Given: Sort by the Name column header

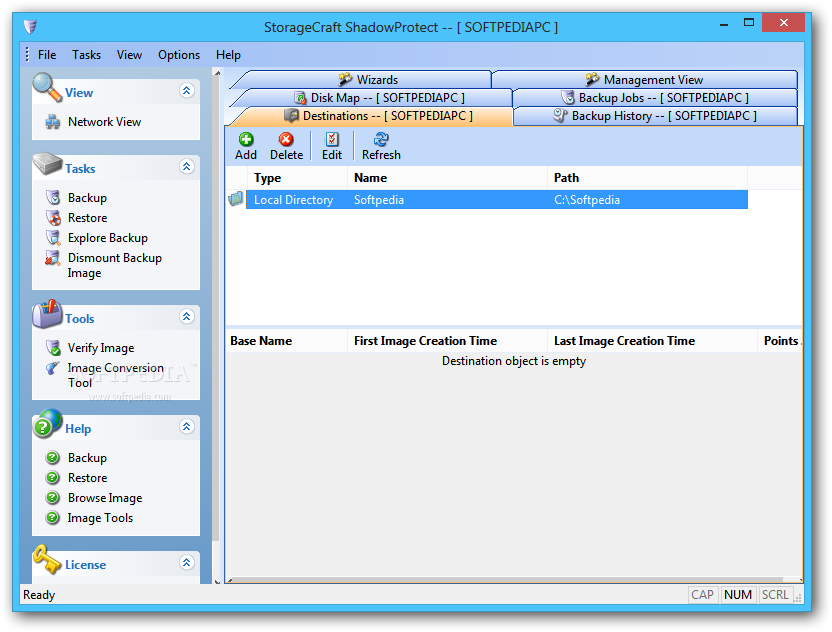Looking at the screenshot, I should coord(447,178).
